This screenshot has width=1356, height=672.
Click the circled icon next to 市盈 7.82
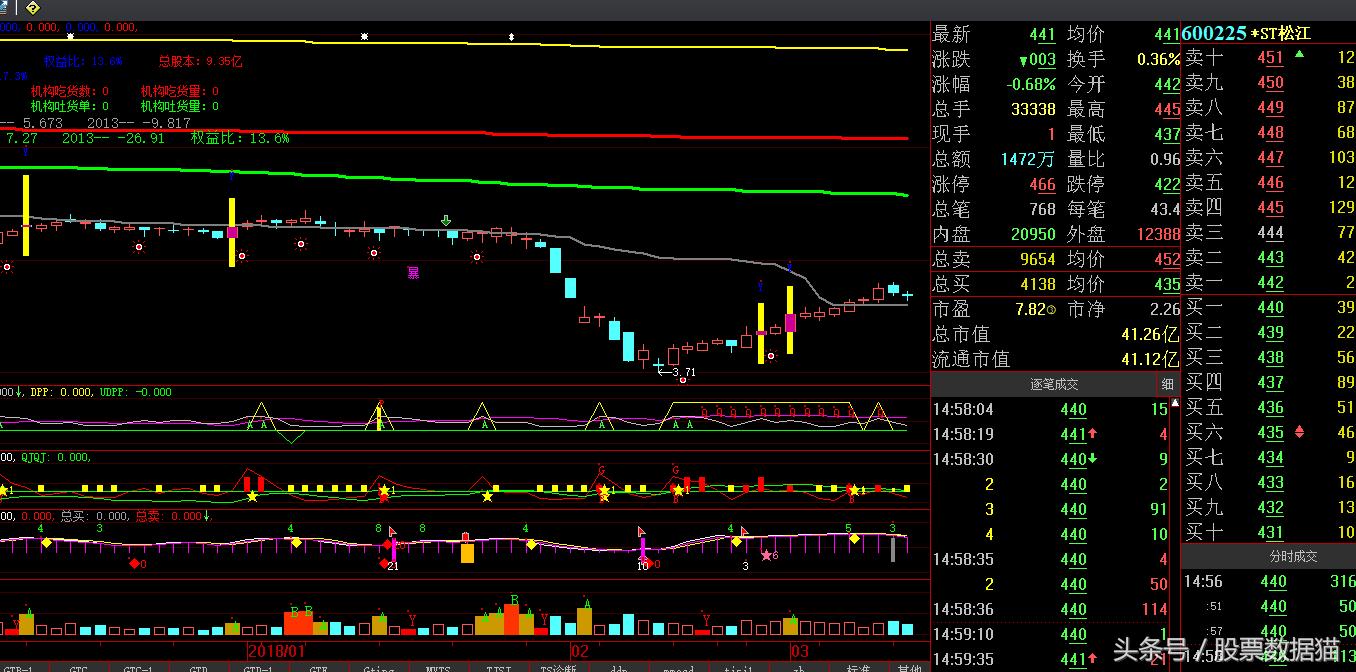[x=1051, y=310]
